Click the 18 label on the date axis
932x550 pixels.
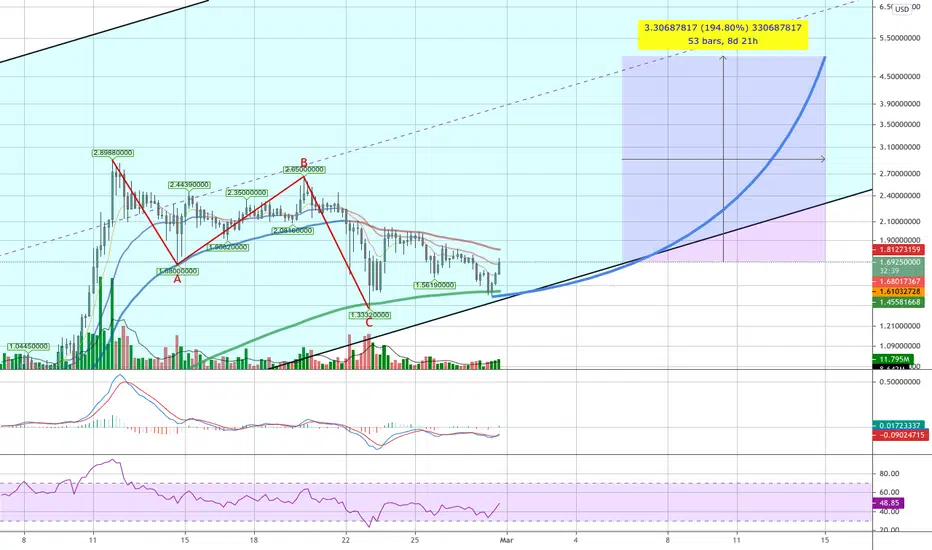coord(254,540)
